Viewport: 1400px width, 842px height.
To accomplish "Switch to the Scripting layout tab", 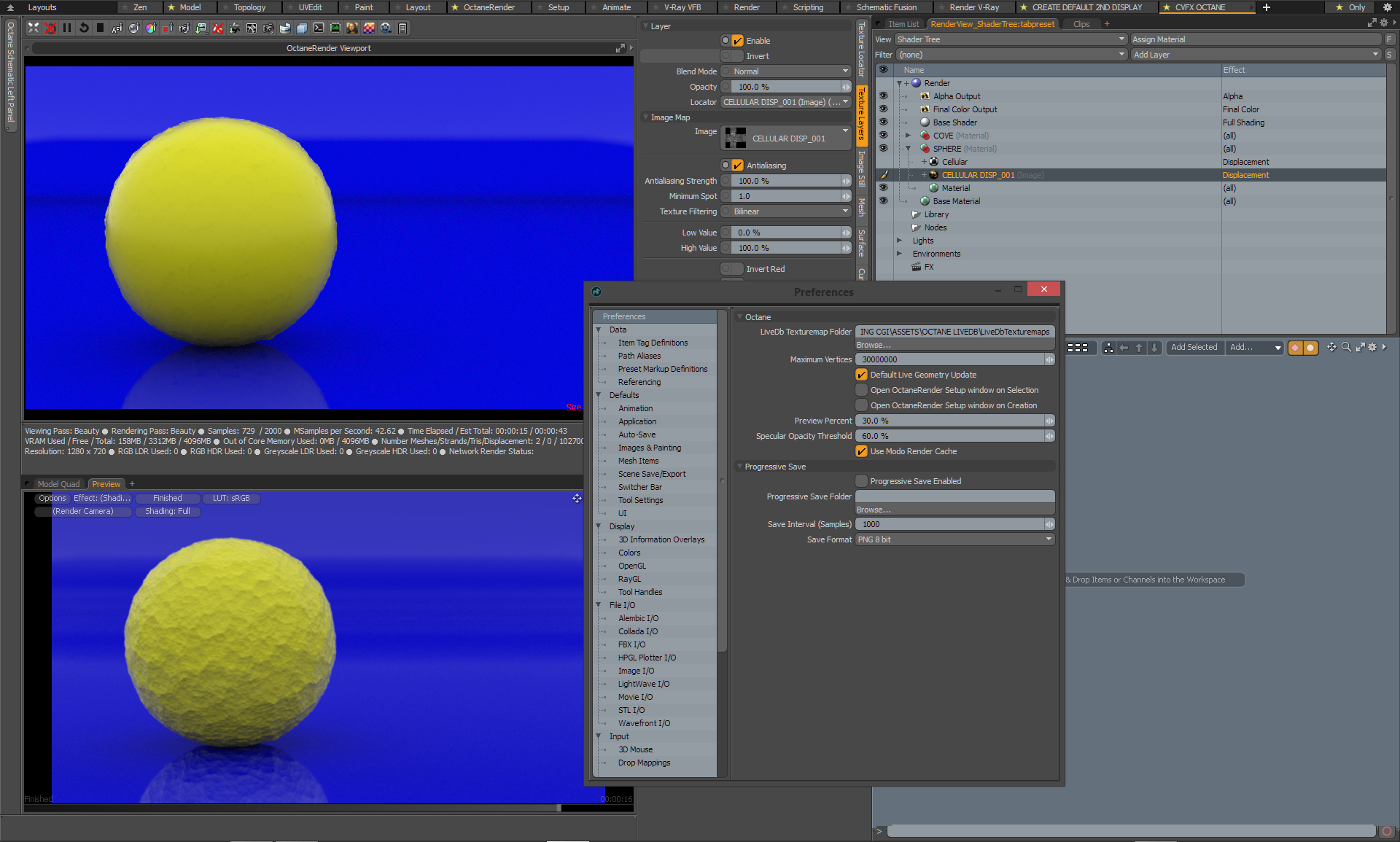I will click(808, 7).
